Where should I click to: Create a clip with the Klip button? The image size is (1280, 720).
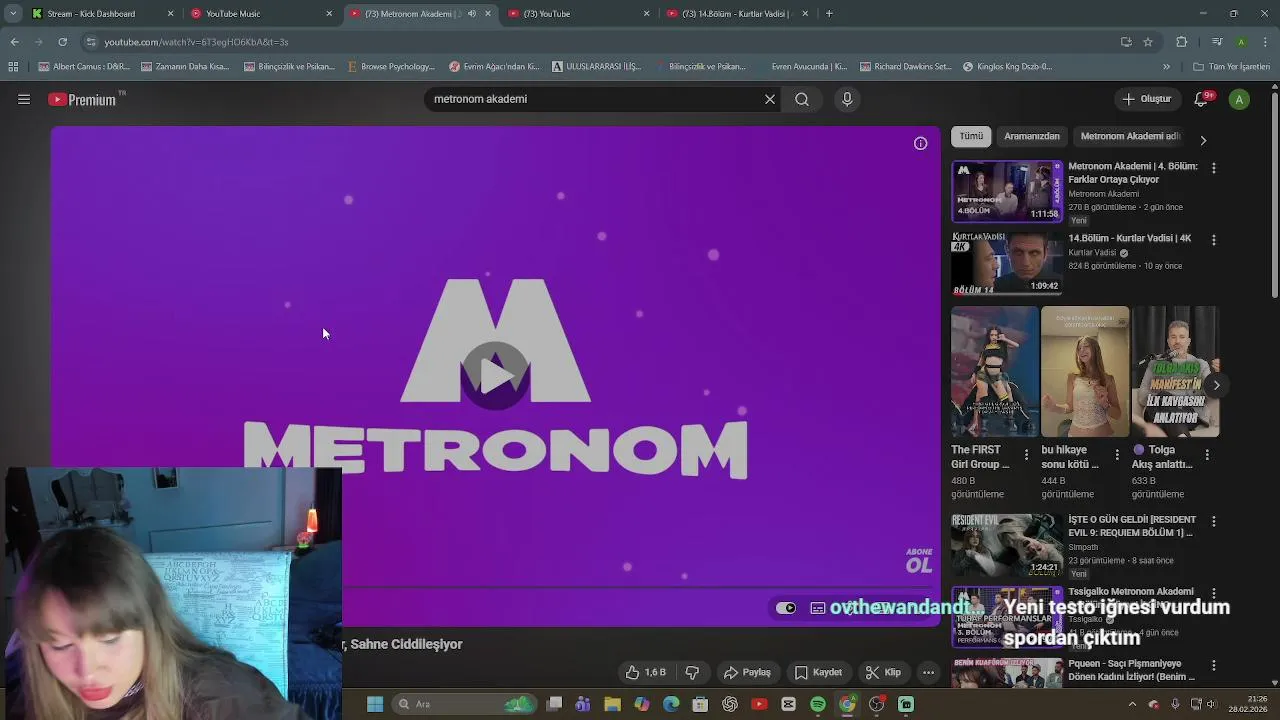click(883, 672)
